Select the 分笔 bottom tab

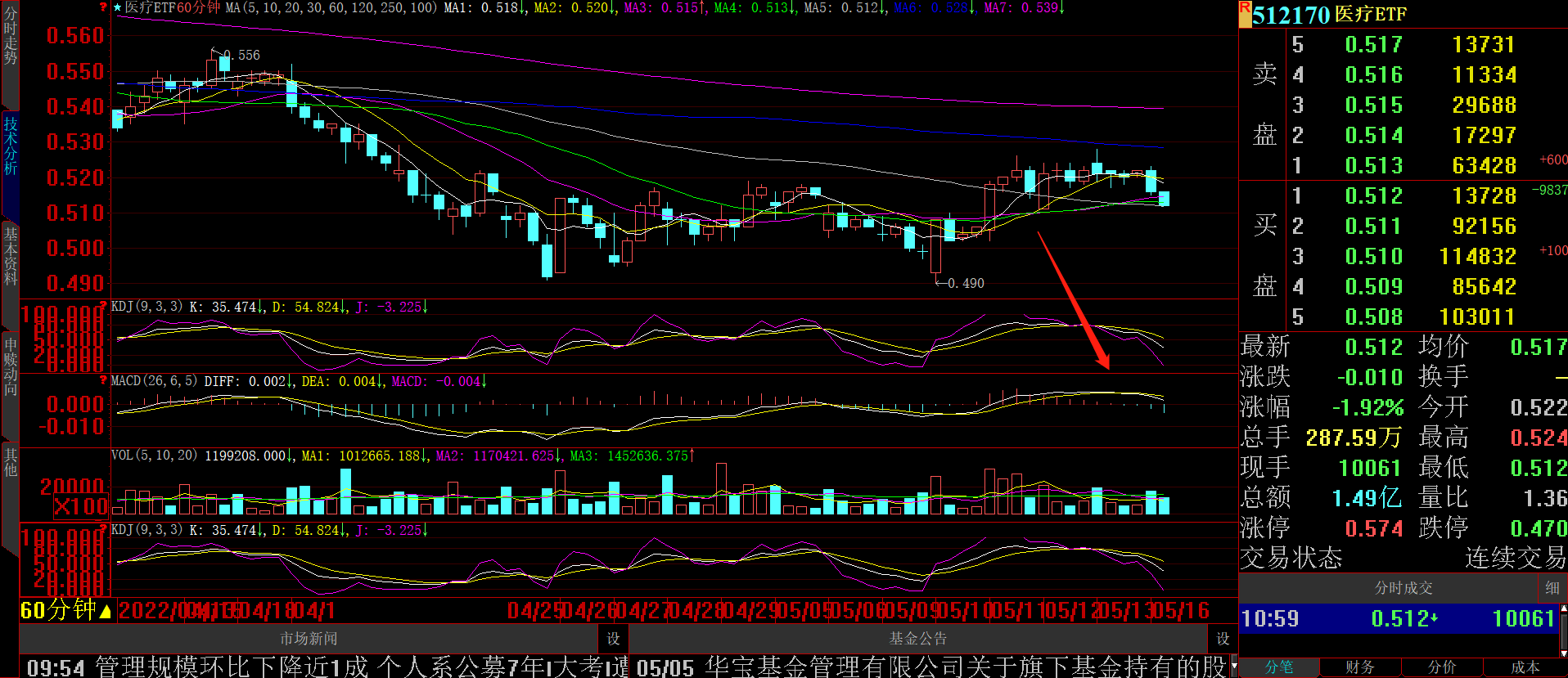pyautogui.click(x=1279, y=667)
